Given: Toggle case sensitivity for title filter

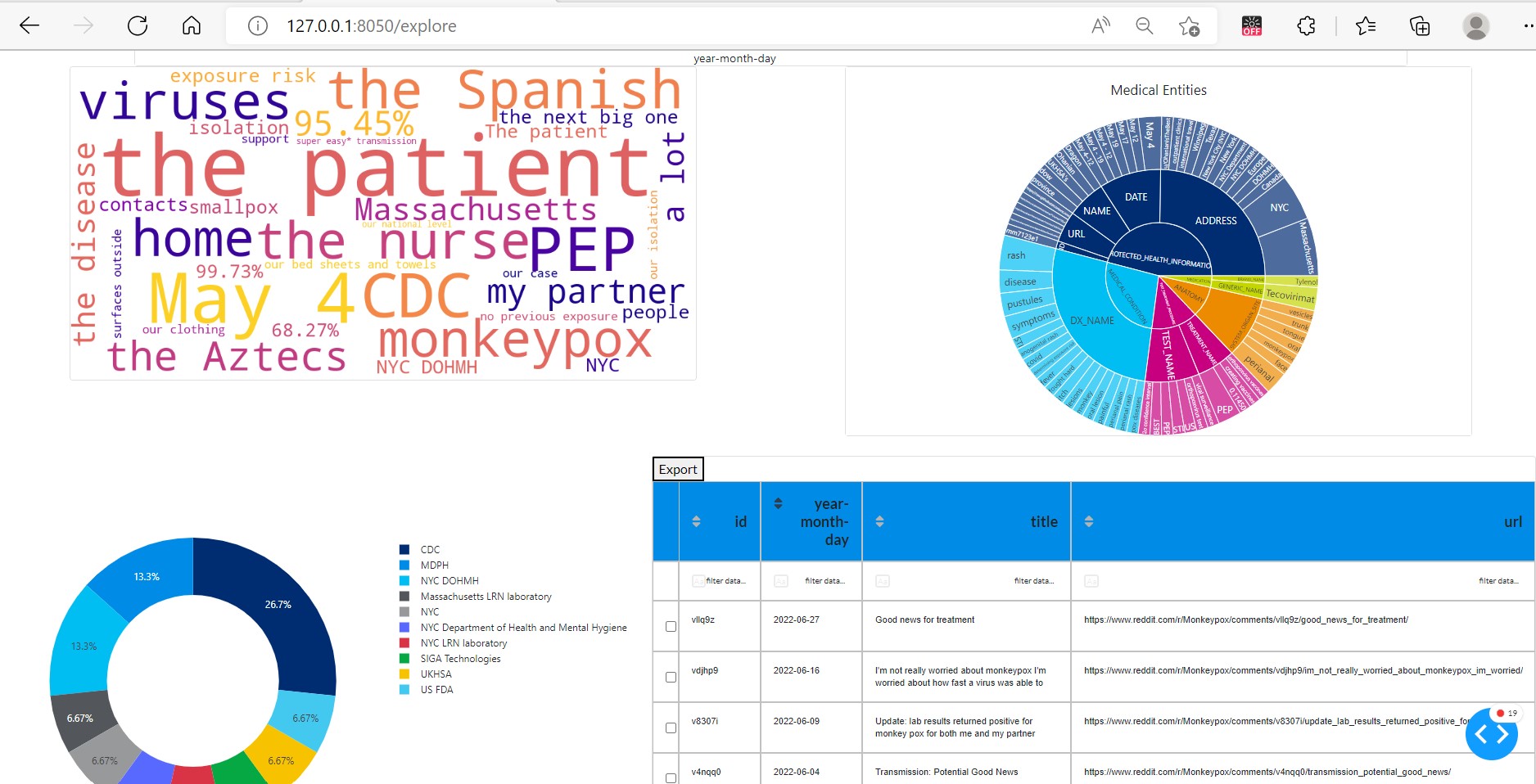Looking at the screenshot, I should tap(883, 581).
